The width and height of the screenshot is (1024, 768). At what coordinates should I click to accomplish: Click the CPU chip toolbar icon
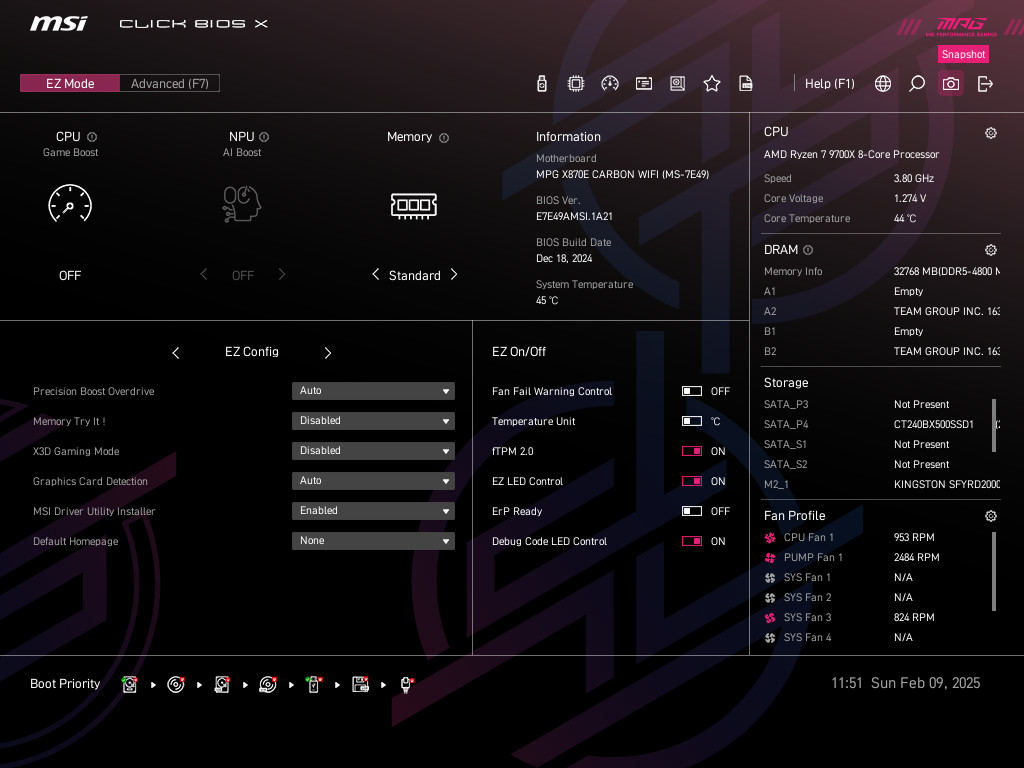[x=576, y=84]
